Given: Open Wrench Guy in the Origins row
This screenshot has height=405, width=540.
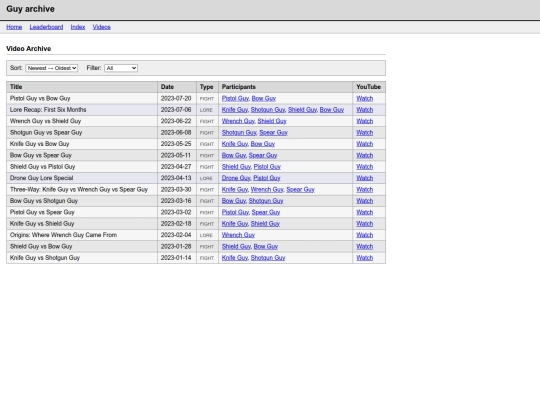Looking at the screenshot, I should pyautogui.click(x=238, y=235).
